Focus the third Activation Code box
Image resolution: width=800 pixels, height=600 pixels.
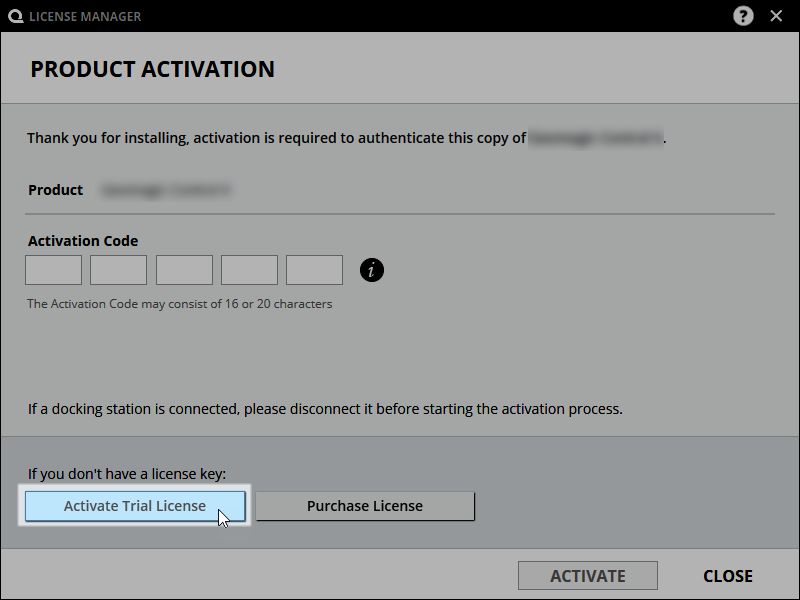coord(184,270)
